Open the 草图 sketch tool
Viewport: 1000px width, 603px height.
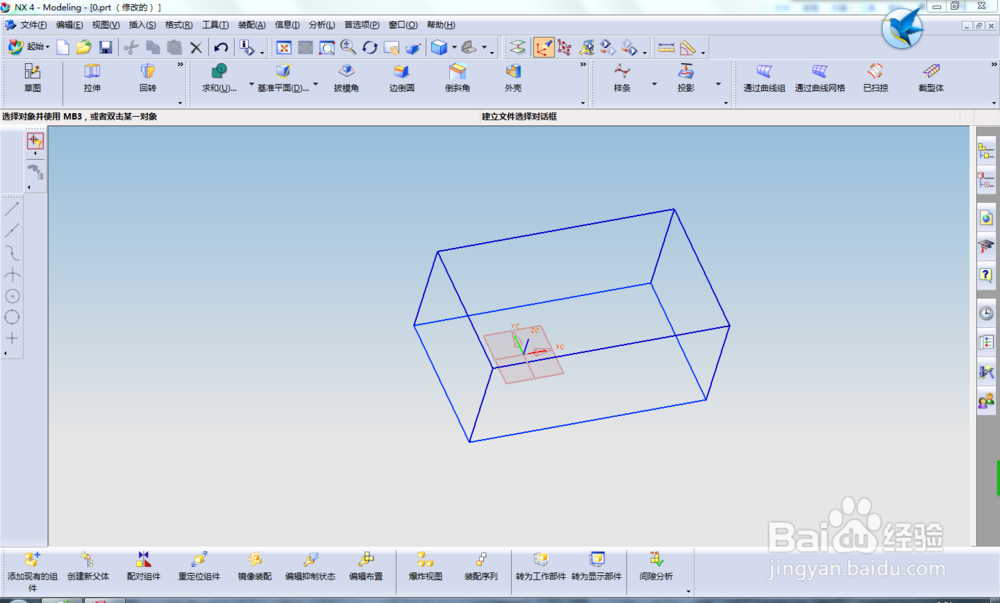coord(33,78)
